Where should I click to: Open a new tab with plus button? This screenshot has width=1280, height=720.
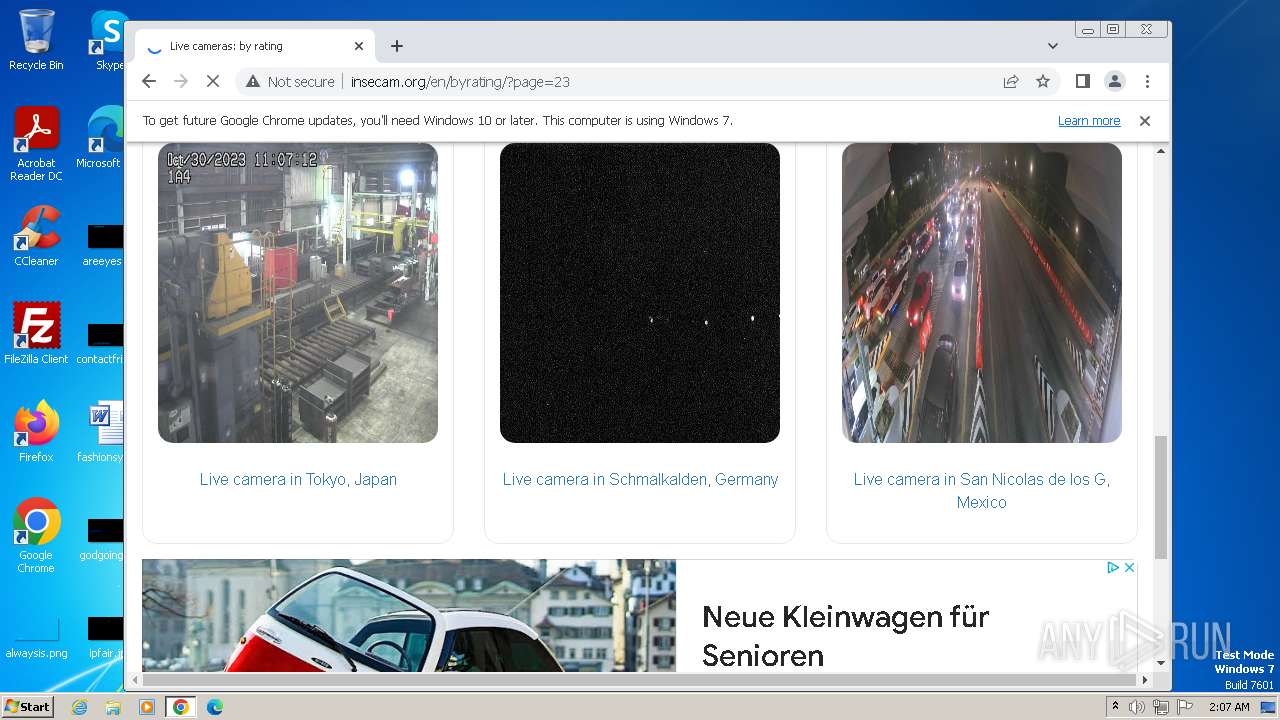click(397, 46)
